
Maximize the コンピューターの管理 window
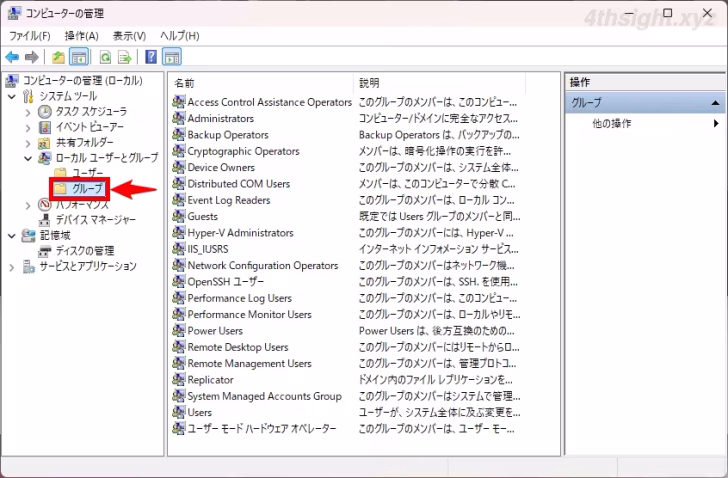coord(668,13)
